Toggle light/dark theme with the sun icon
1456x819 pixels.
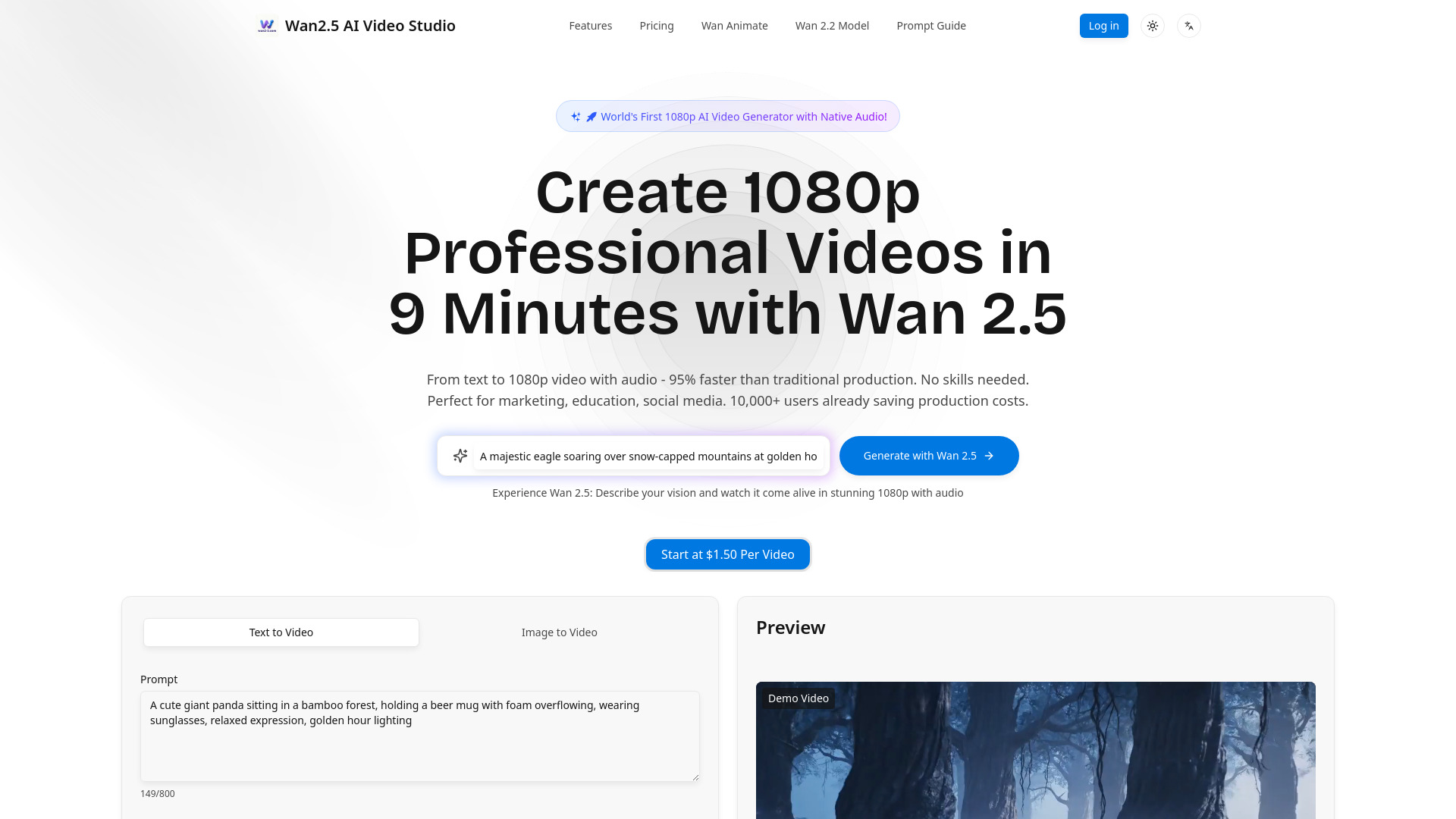pyautogui.click(x=1152, y=25)
